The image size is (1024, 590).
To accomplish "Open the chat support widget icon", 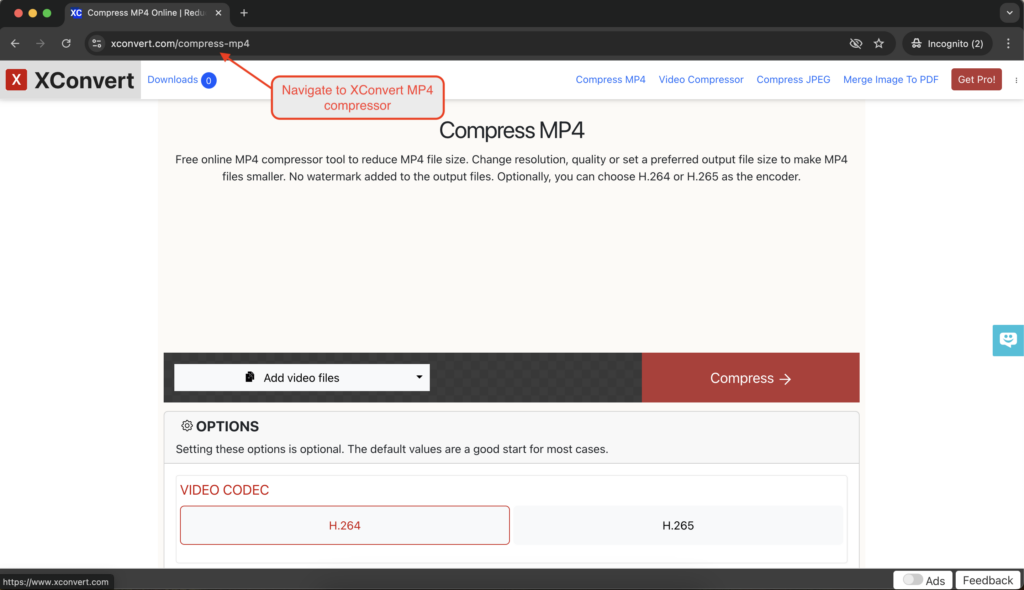I will point(1008,340).
